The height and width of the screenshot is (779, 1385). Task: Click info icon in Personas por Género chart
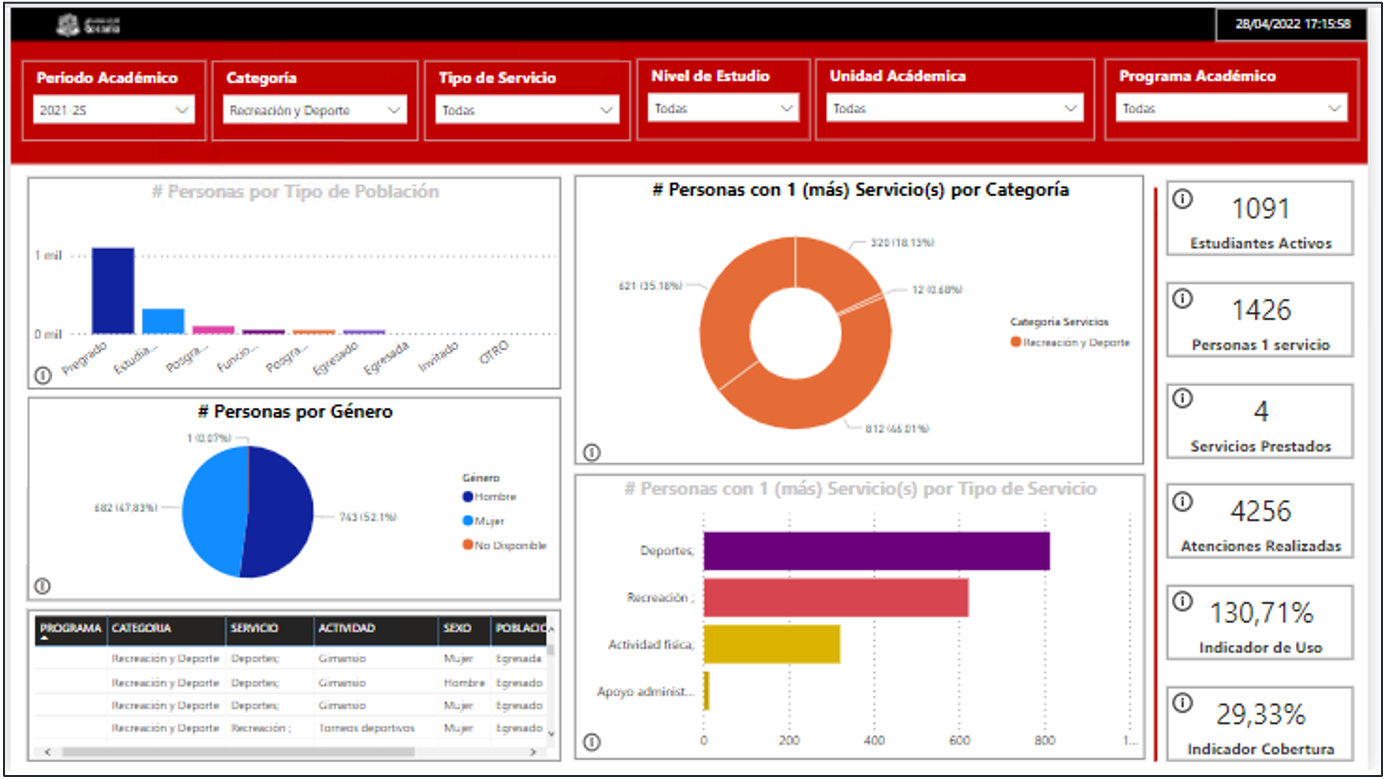pyautogui.click(x=42, y=586)
